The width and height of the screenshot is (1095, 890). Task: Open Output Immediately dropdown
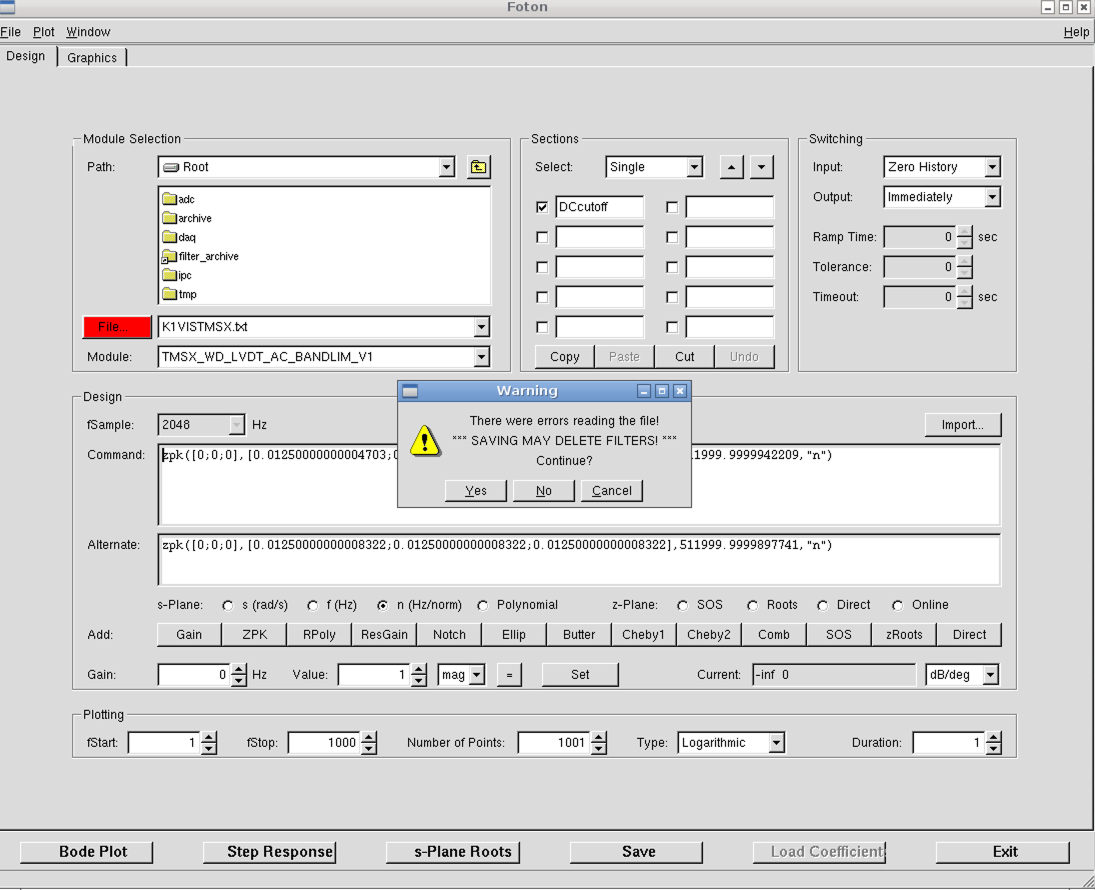pos(992,197)
